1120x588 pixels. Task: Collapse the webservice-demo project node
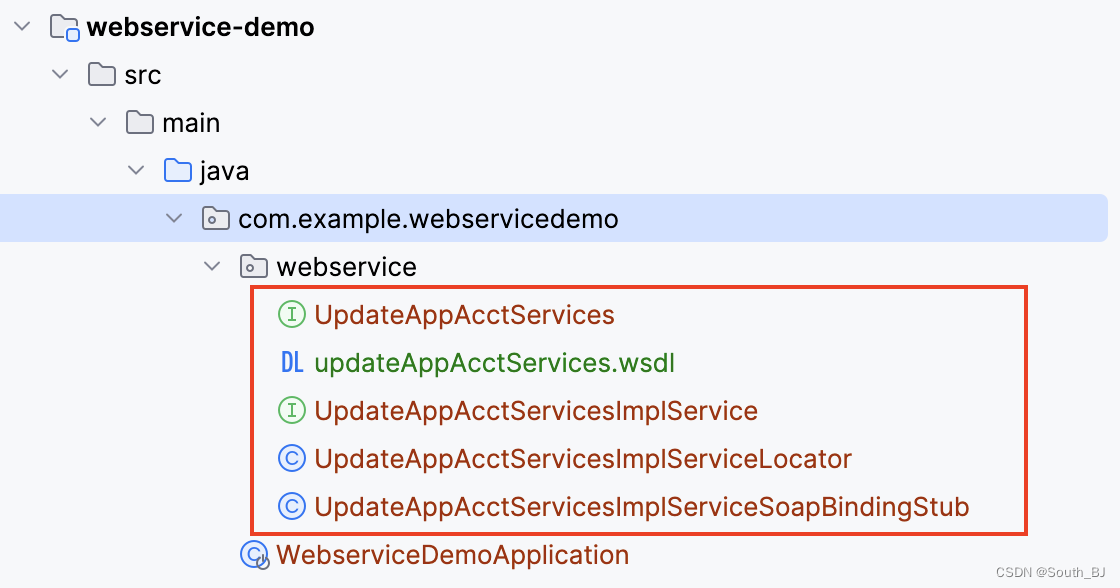(23, 27)
